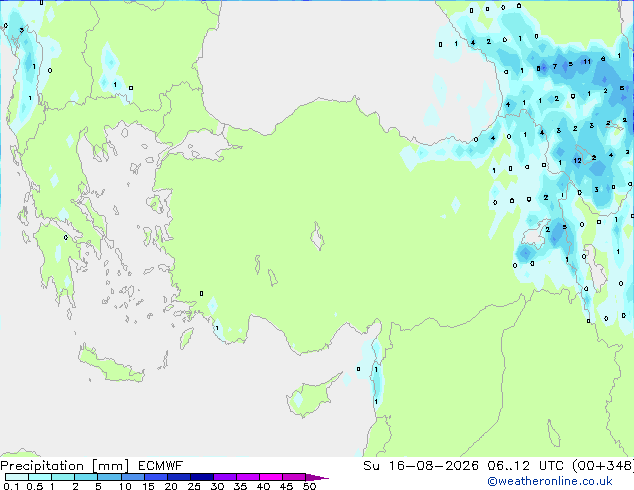This screenshot has width=634, height=490.
Task: Click the purple 30–35 mm legend swatch
Action: point(225,477)
